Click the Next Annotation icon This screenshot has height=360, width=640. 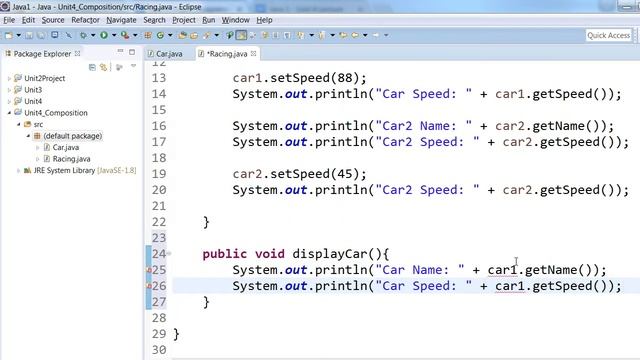[300, 35]
